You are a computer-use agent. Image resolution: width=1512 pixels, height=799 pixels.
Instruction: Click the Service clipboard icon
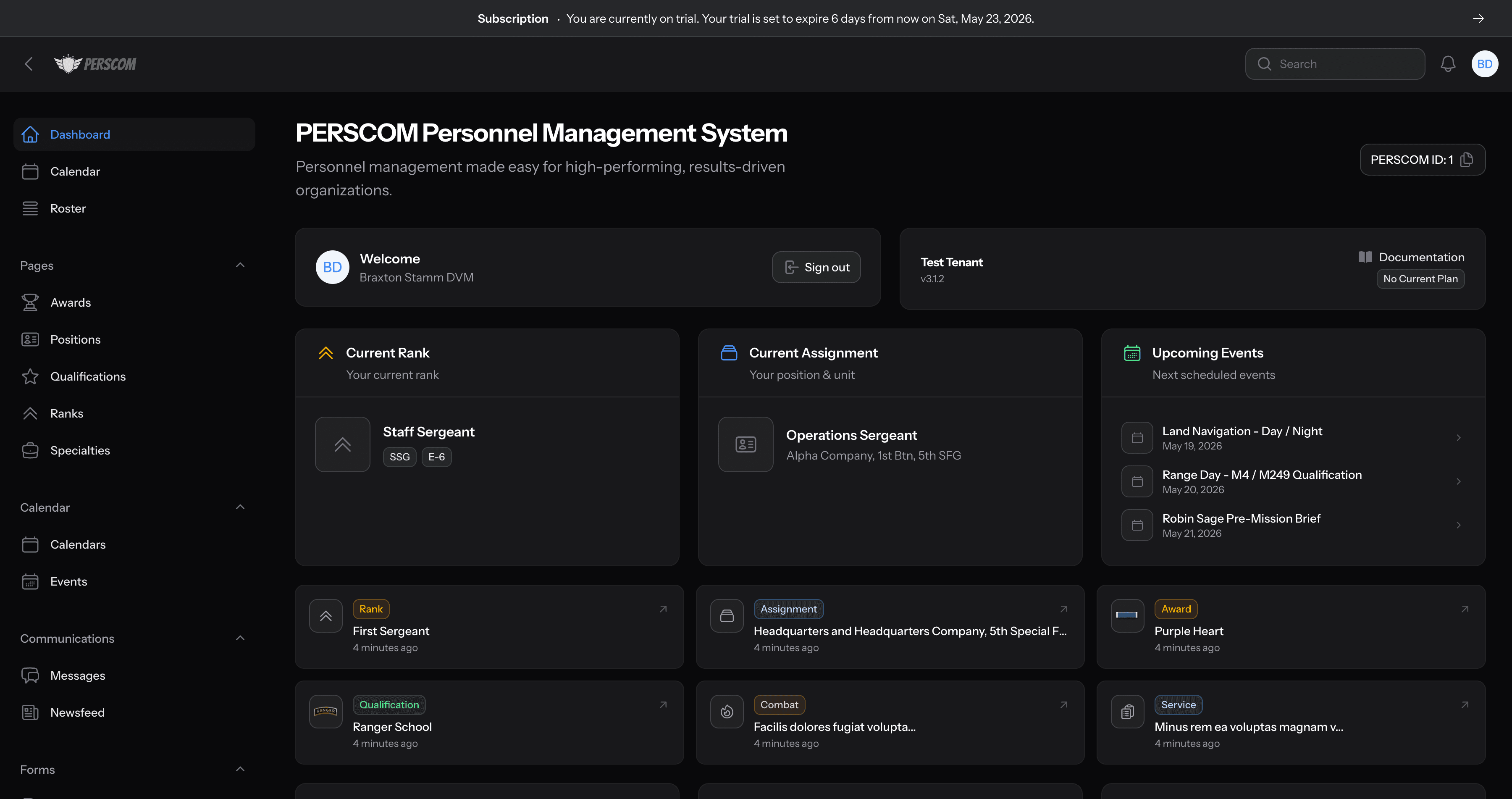(1128, 712)
